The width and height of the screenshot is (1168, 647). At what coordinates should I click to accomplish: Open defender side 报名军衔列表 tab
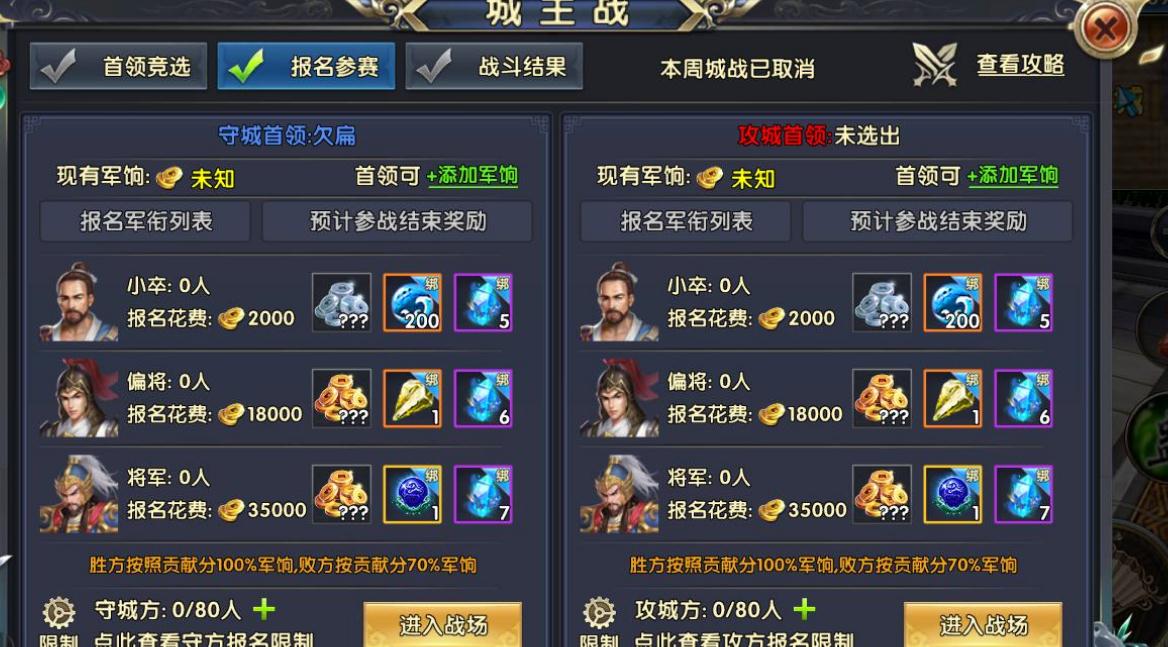(x=145, y=221)
